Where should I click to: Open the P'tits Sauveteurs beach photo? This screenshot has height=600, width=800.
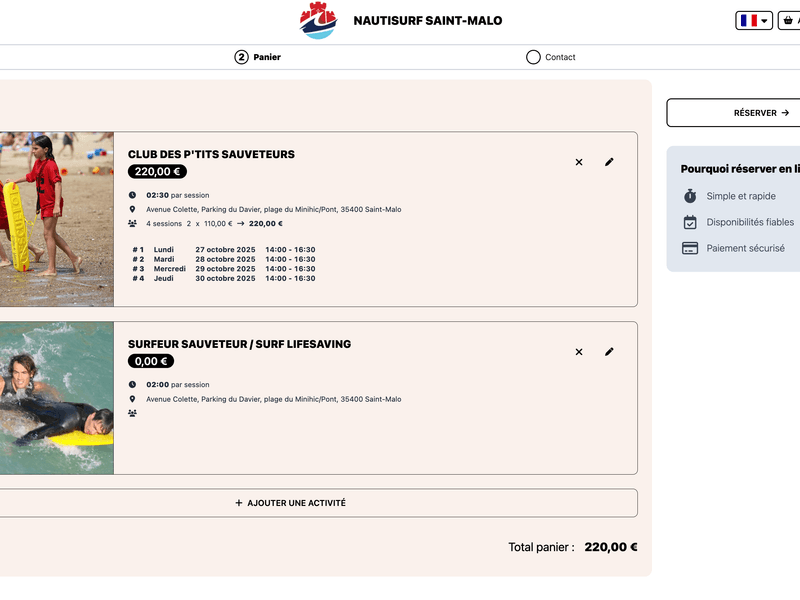[56, 219]
